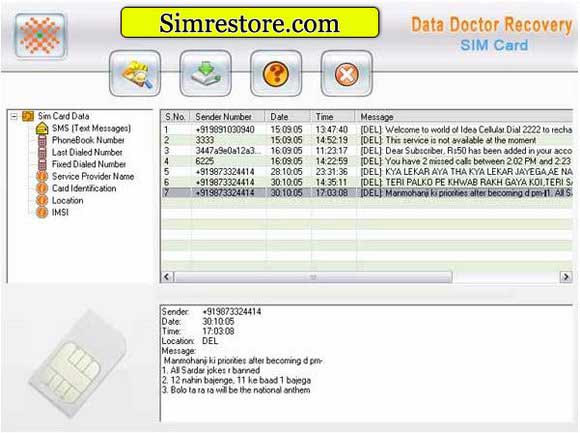Select Service Provider Name in tree

[93, 176]
